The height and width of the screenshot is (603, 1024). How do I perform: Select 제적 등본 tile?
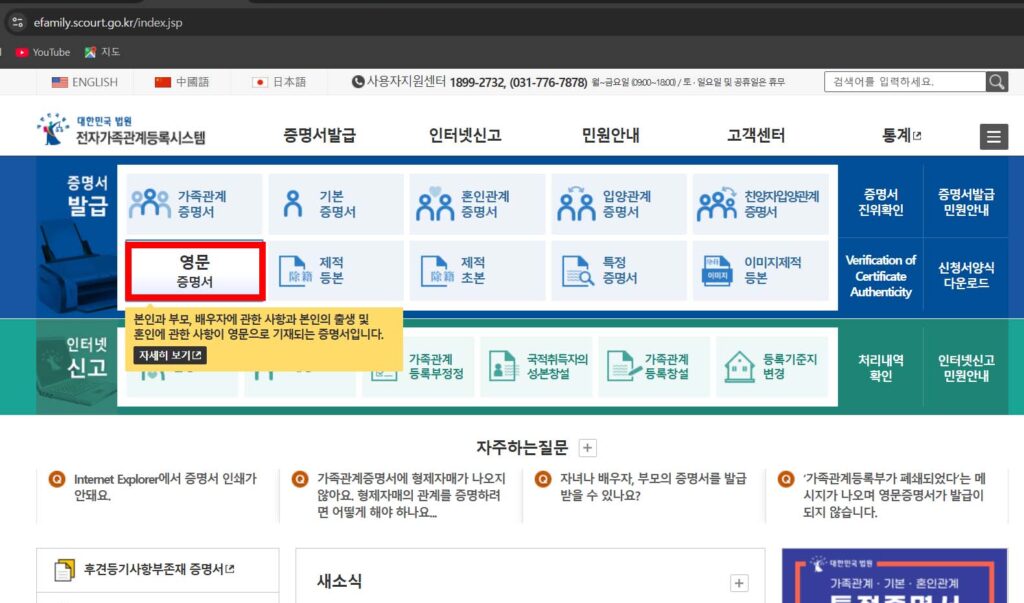pos(336,270)
